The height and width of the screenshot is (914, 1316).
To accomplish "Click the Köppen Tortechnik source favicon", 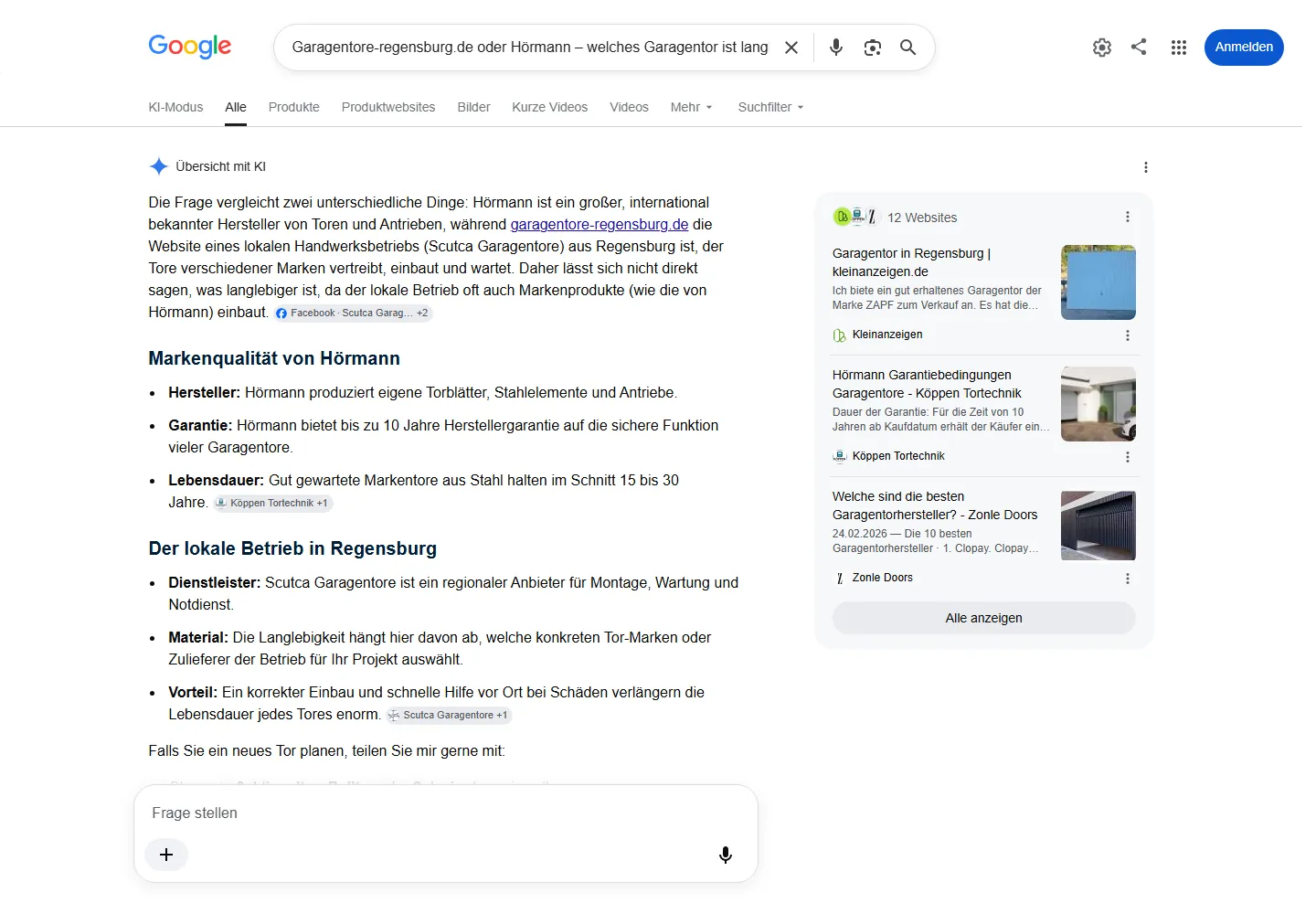I will click(840, 456).
